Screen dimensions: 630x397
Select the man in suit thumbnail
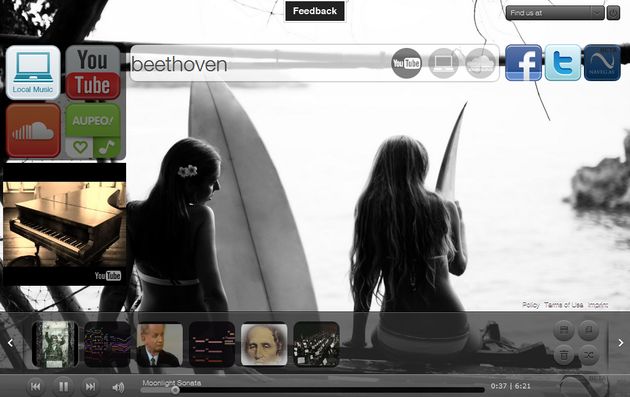tap(160, 344)
